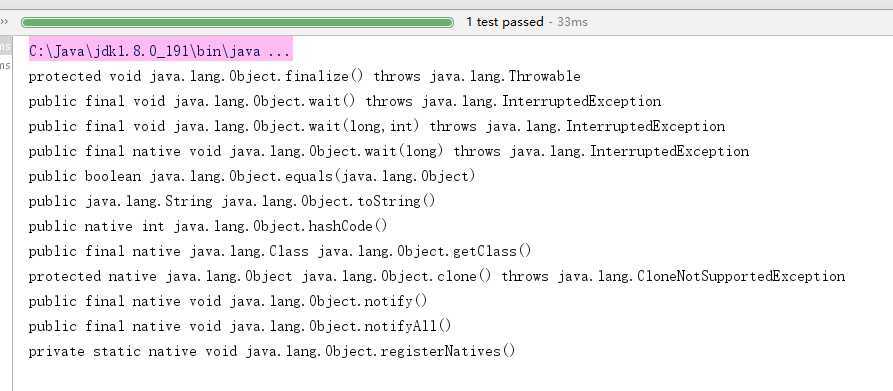The width and height of the screenshot is (893, 391).
Task: Select the second test row showing ms
Action: (x=5, y=65)
